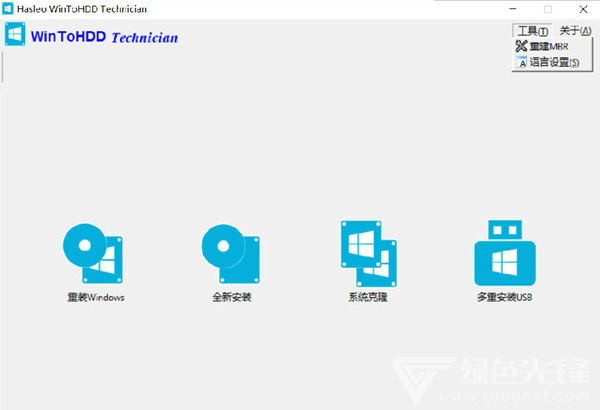Click the 全新安装 disc and drive icon
Screen dimensions: 600x410
click(x=231, y=254)
